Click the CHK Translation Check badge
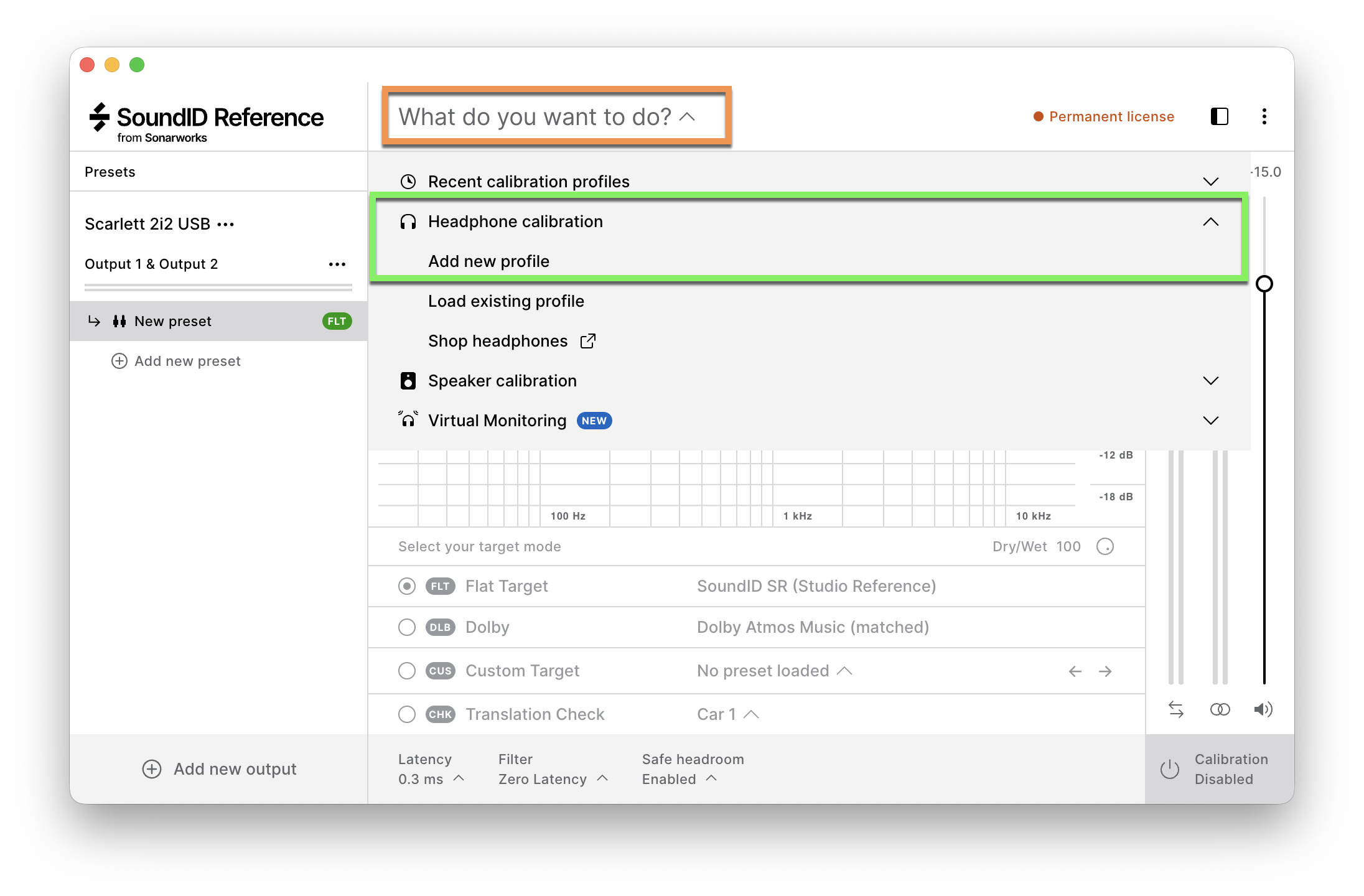The width and height of the screenshot is (1364, 896). click(441, 714)
